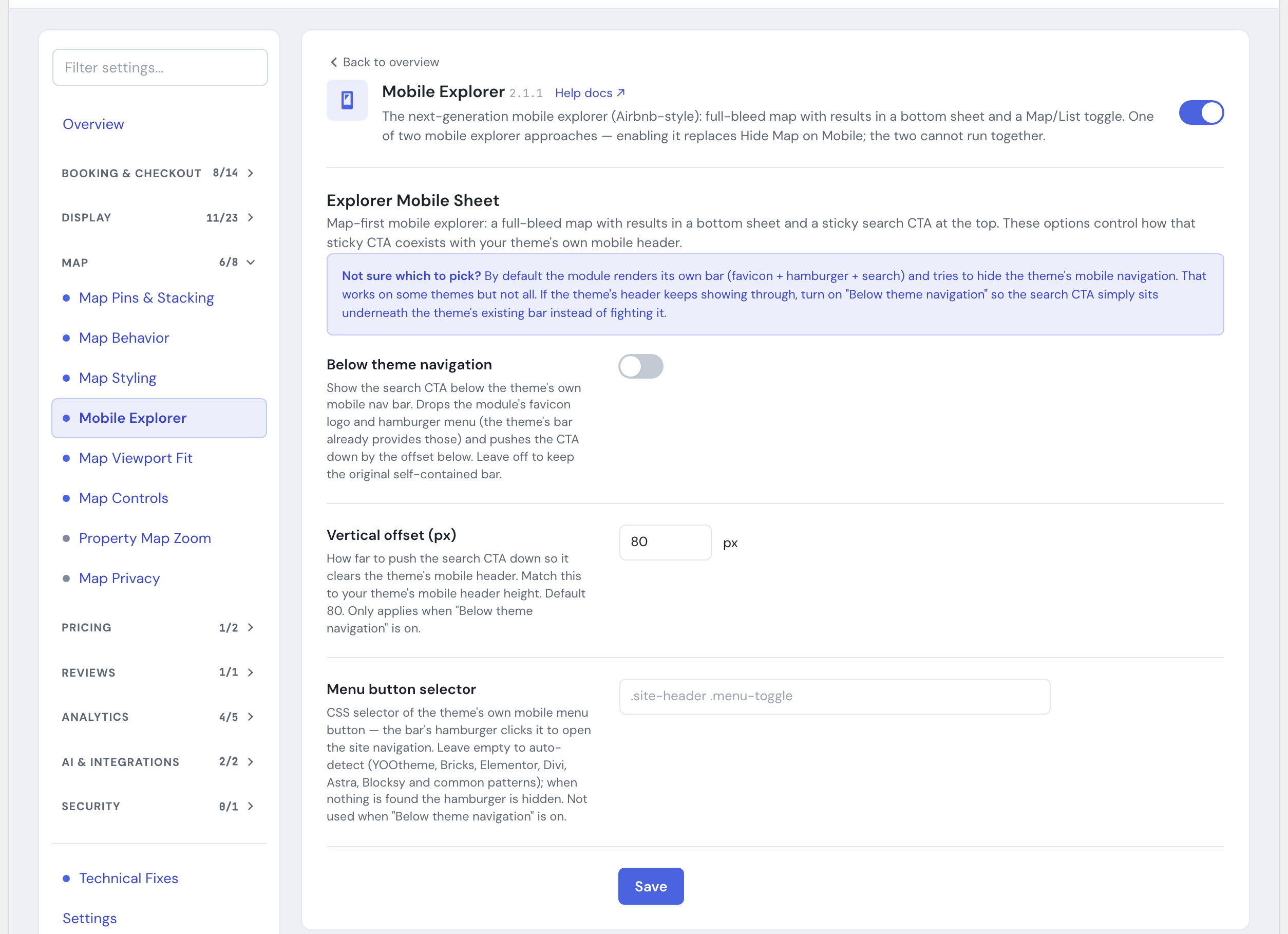
Task: Expand the AI & Integrations section
Action: 159,762
